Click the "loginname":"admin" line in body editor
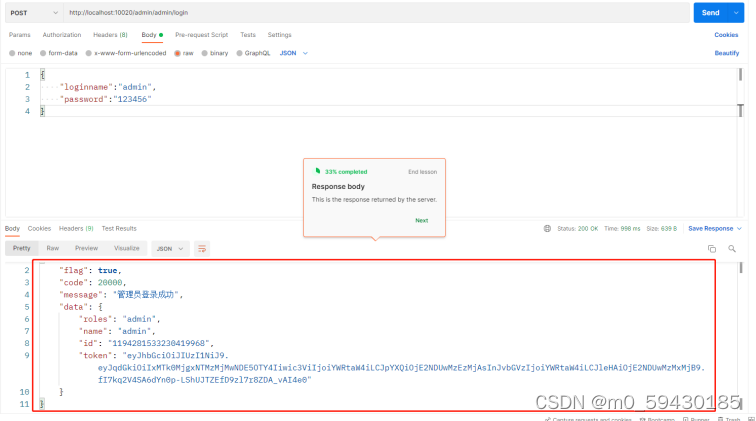Image resolution: width=756 pixels, height=421 pixels. [108, 87]
